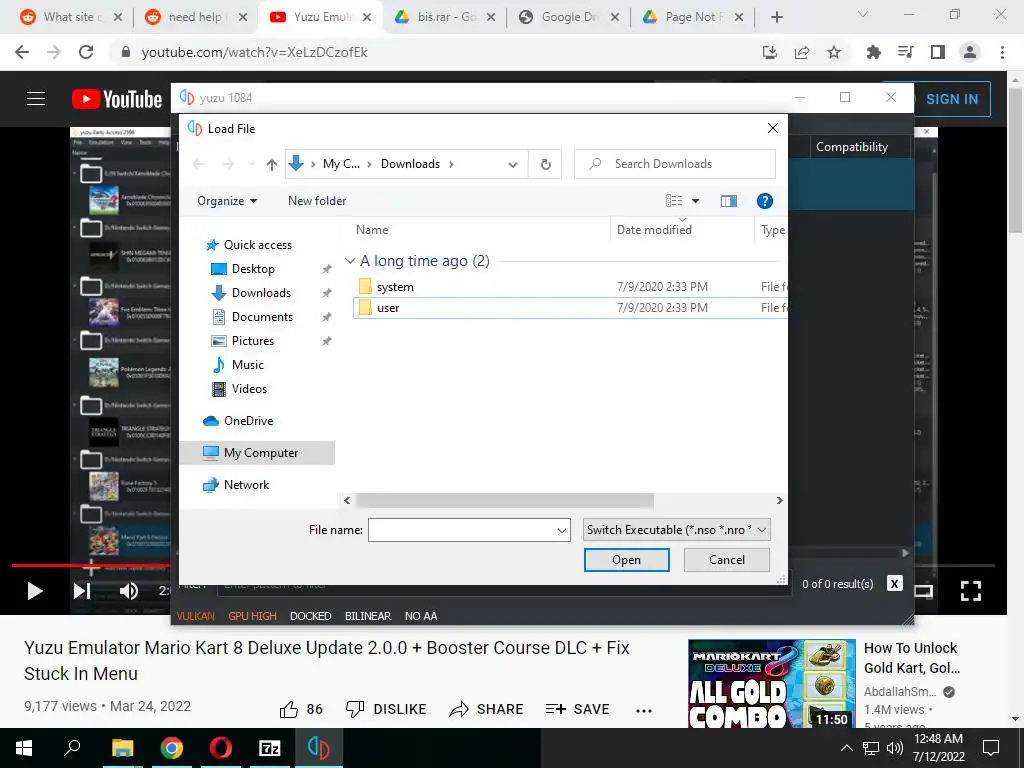Click the YouTube SIGN IN button
The width and height of the screenshot is (1024, 768).
pyautogui.click(x=952, y=99)
